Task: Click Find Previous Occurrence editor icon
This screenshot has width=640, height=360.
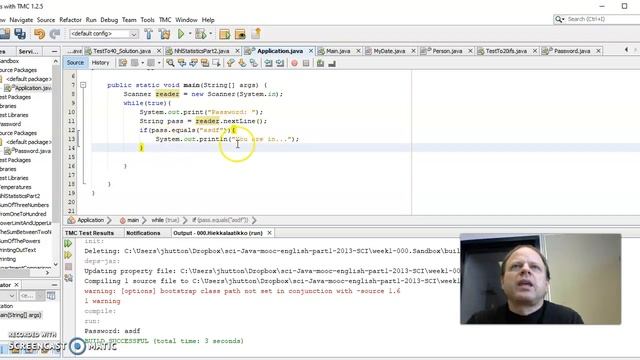Action: [x=182, y=63]
